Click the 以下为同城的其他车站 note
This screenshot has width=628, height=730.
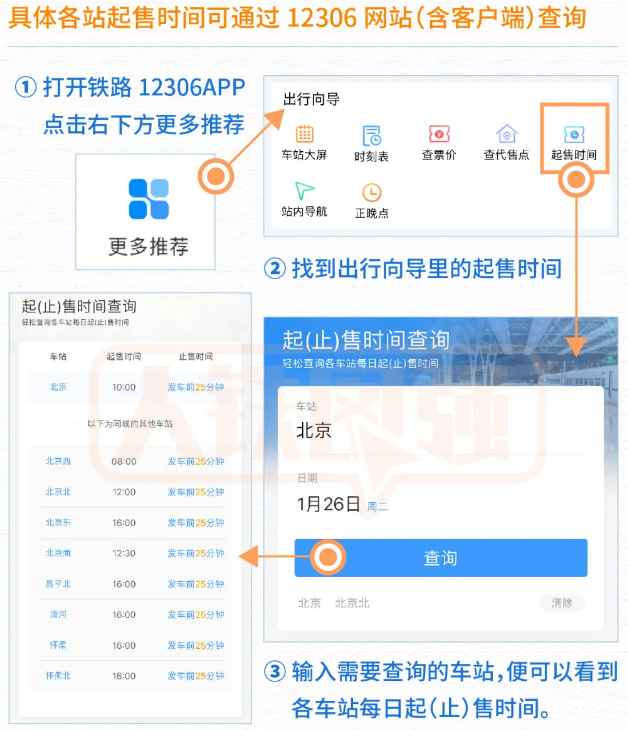point(130,424)
